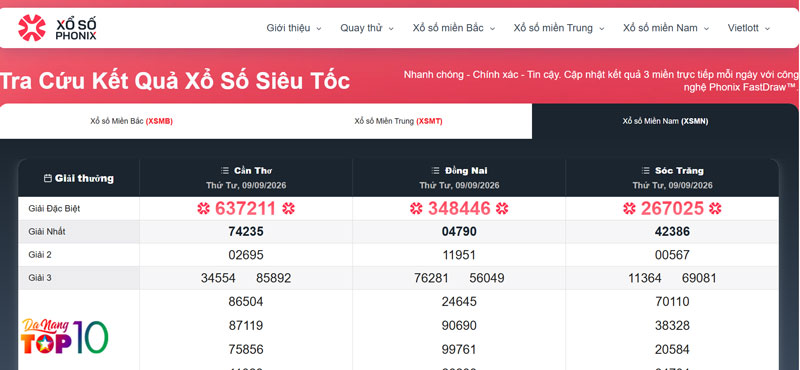Click special prize number 637211
The height and width of the screenshot is (370, 800).
click(246, 208)
